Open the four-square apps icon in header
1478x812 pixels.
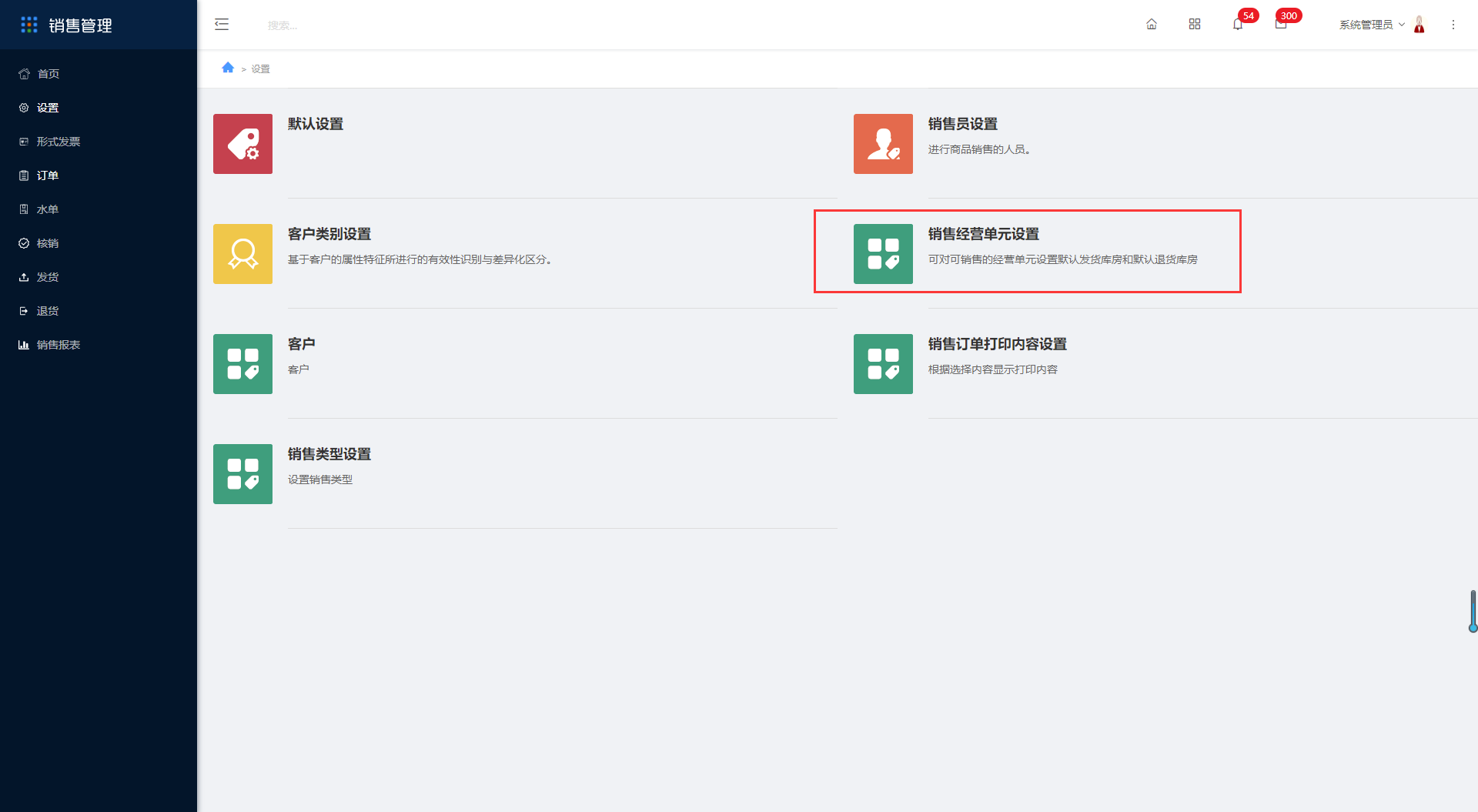1195,25
